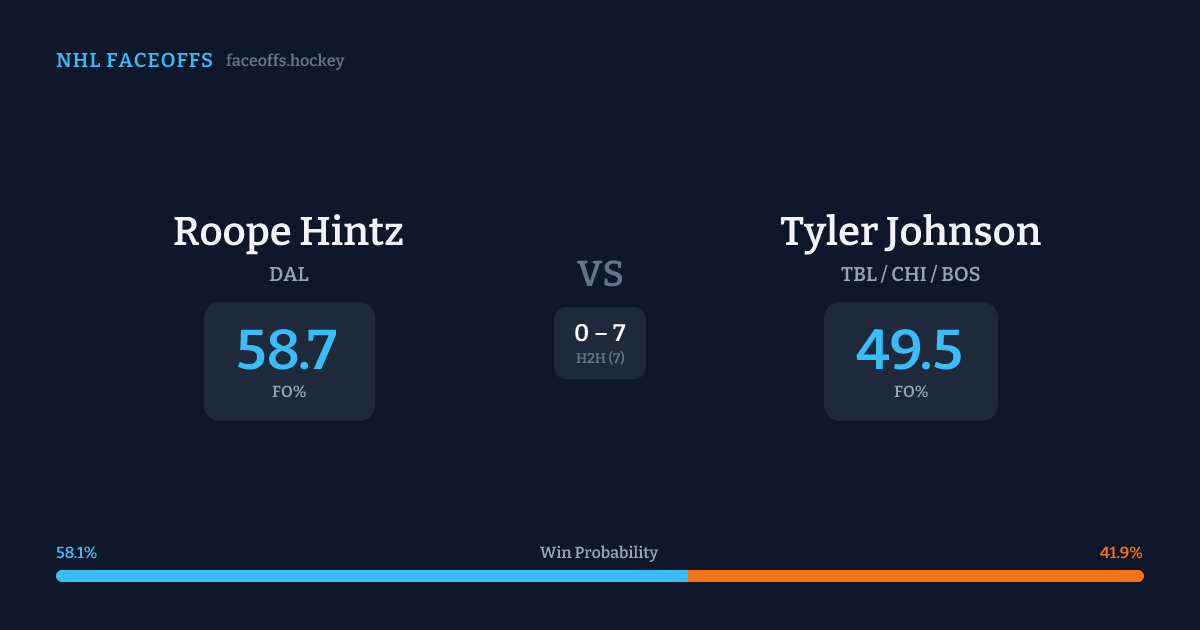Click the VS text between players
The image size is (1200, 630).
(600, 274)
